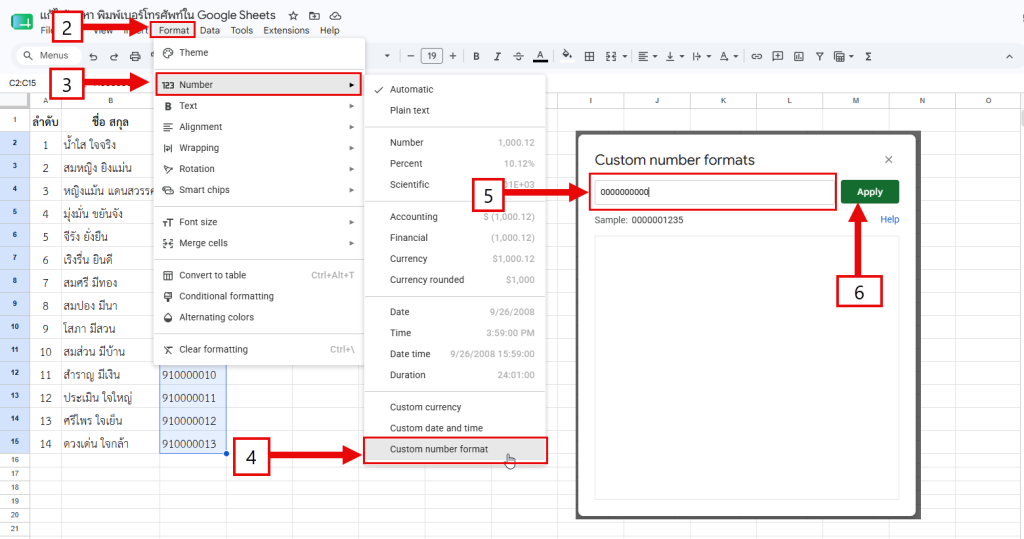The height and width of the screenshot is (539, 1024).
Task: Click the Functions sigma icon
Action: click(868, 57)
